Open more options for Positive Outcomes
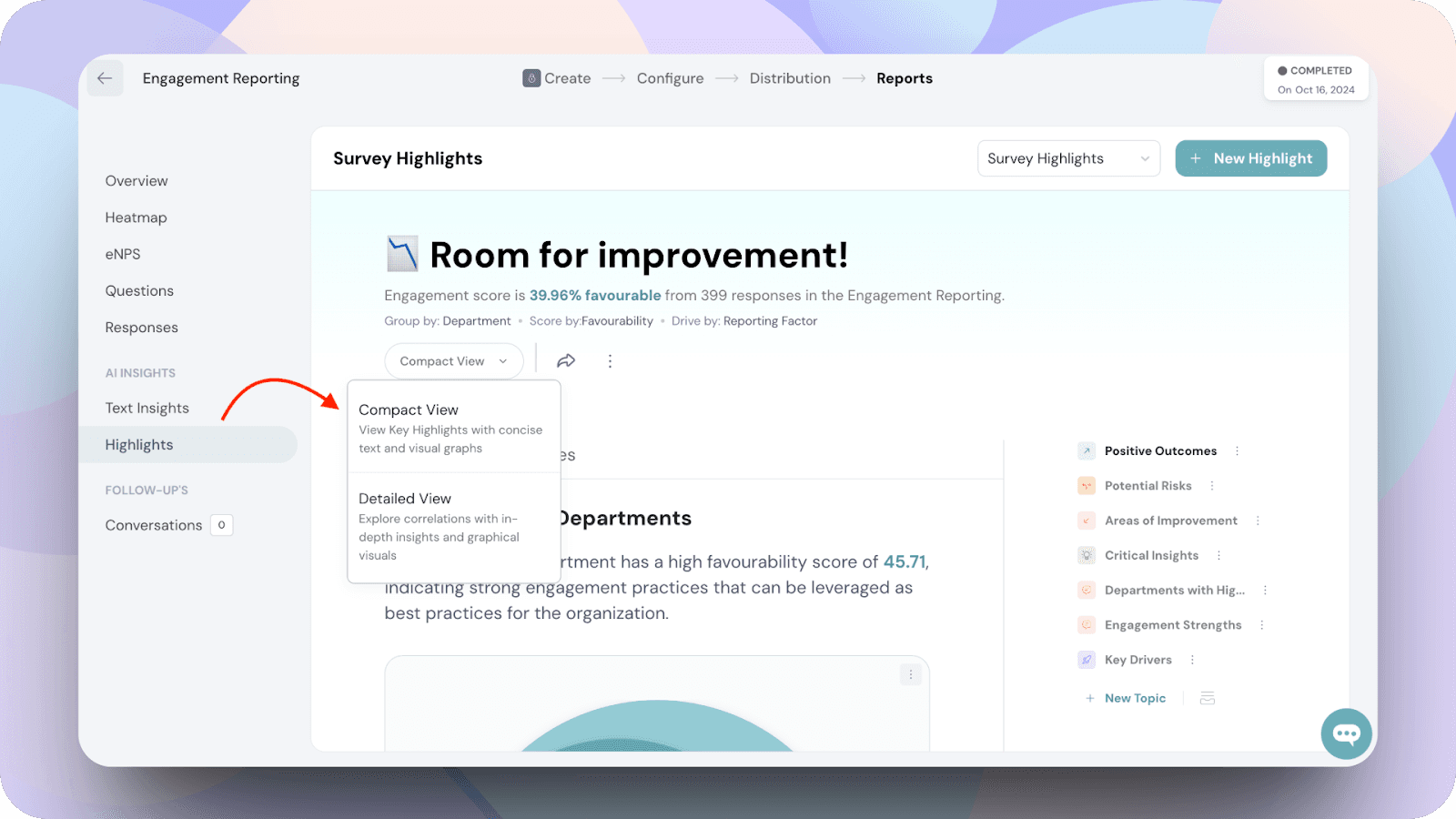The width and height of the screenshot is (1456, 819). click(x=1237, y=451)
